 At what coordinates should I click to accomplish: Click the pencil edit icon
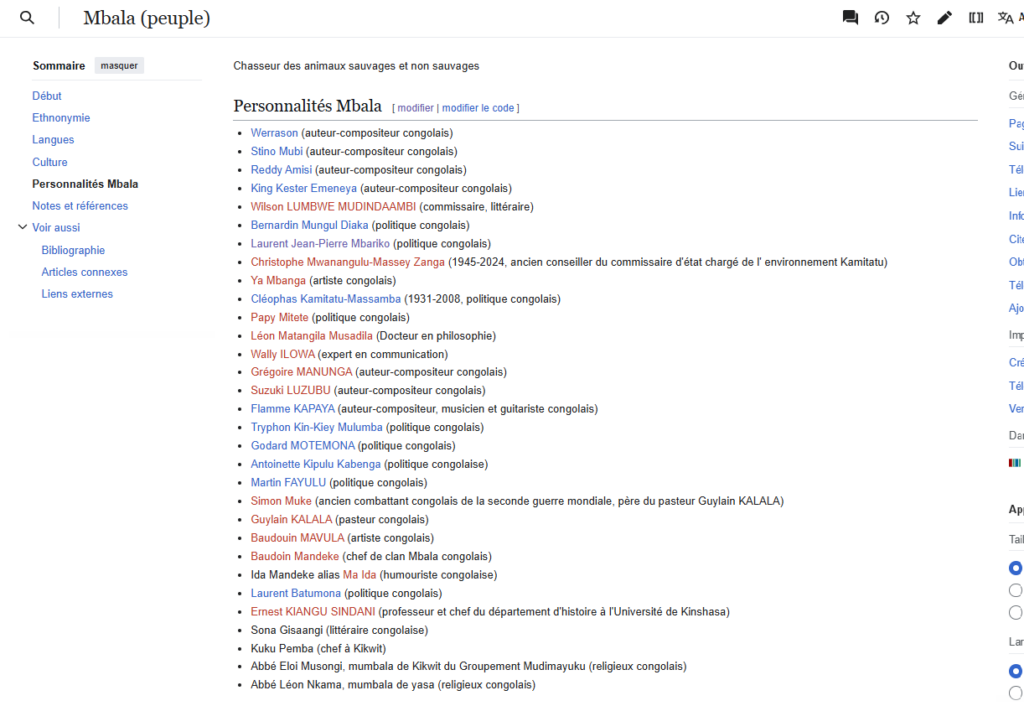944,18
